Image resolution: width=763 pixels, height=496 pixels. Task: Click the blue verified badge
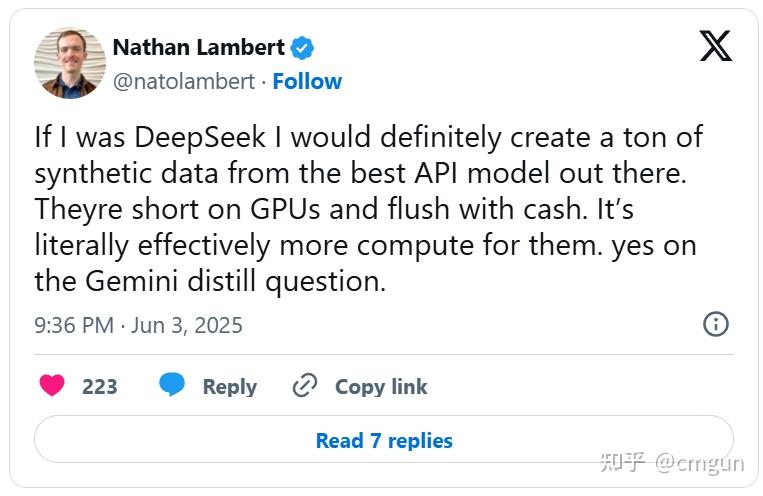pos(302,47)
